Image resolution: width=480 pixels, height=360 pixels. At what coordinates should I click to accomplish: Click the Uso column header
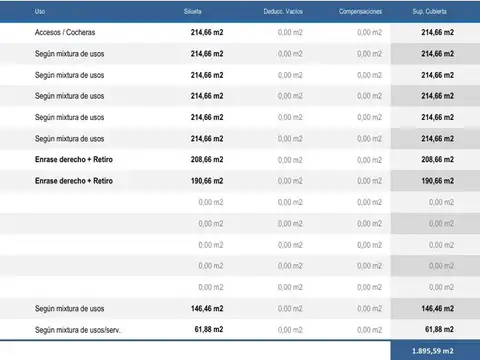point(40,12)
